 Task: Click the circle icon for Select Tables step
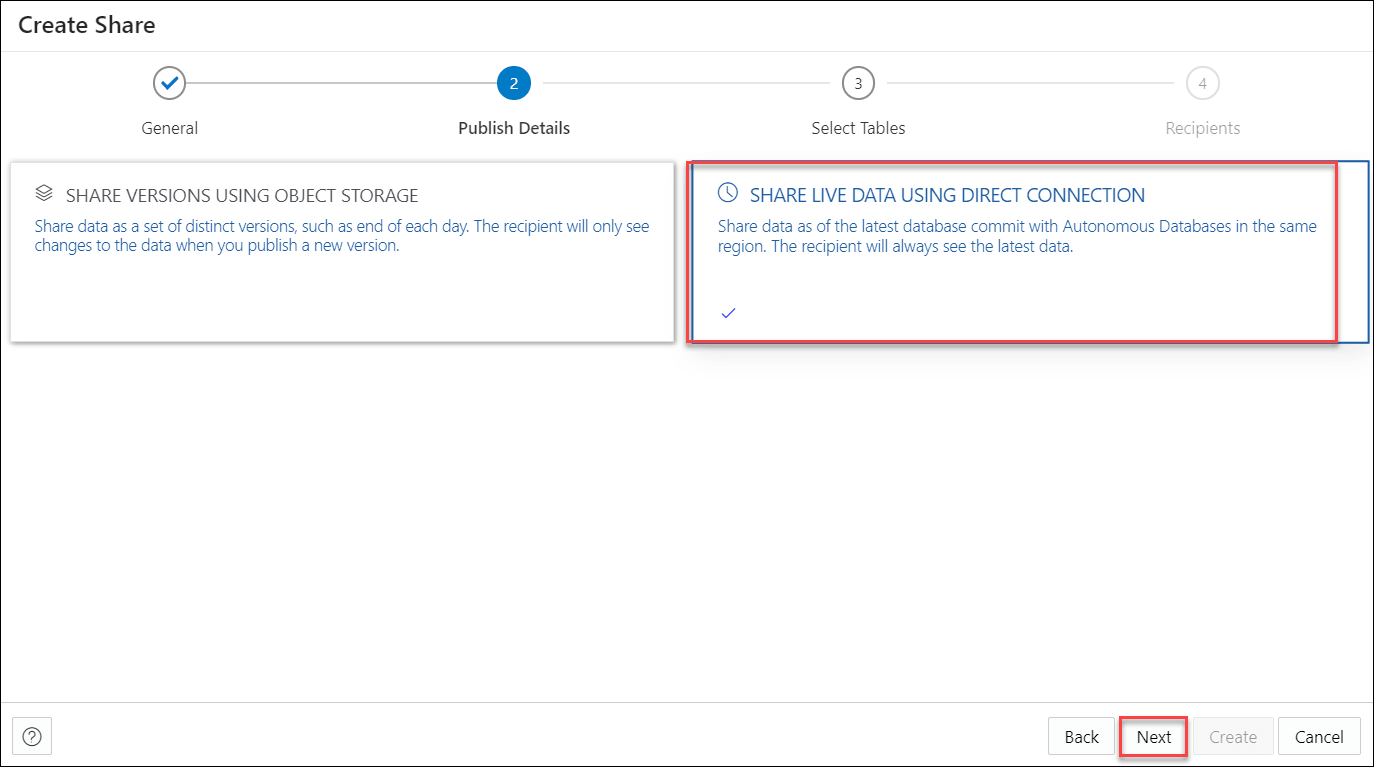857,83
